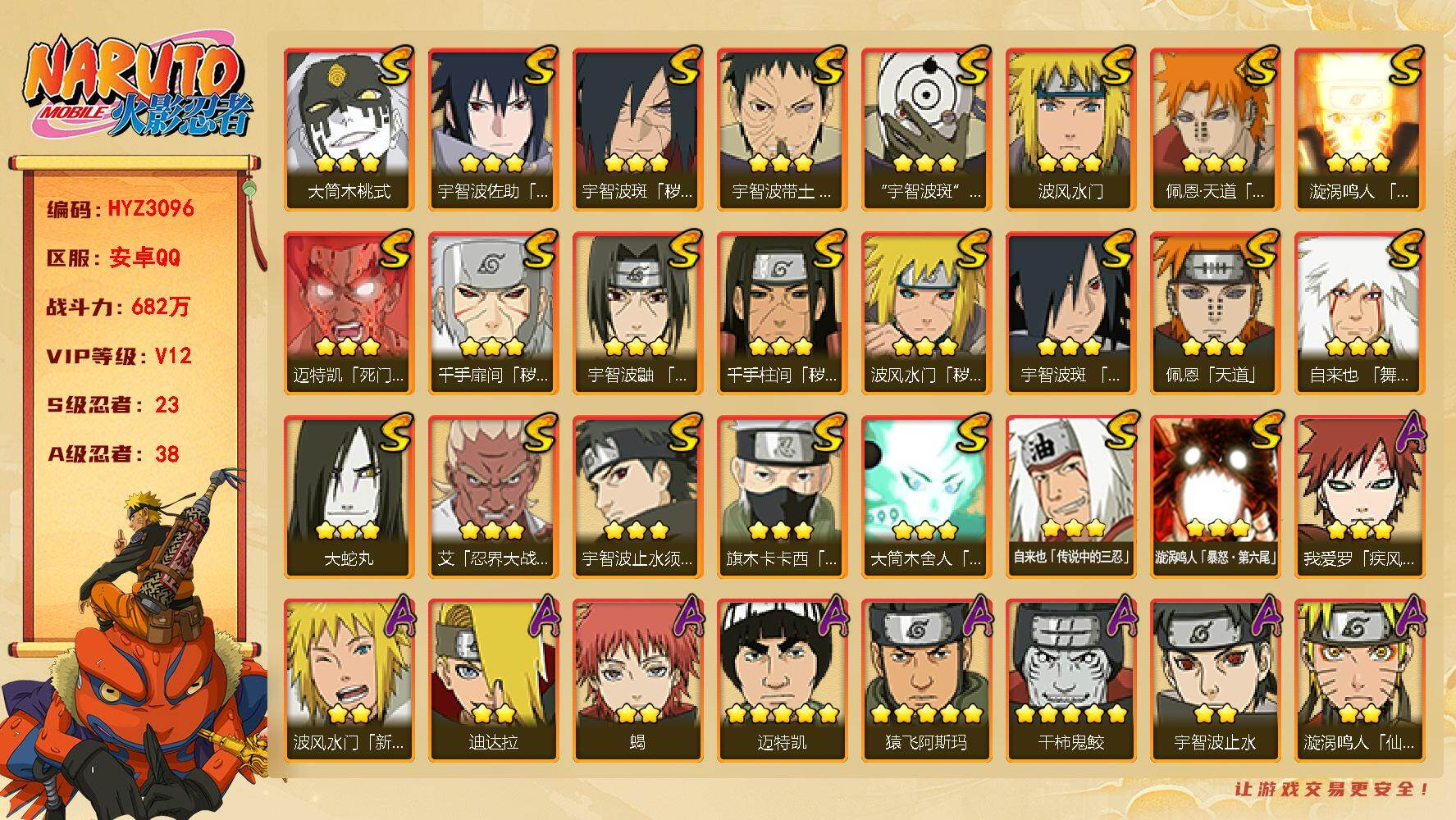Image resolution: width=1456 pixels, height=820 pixels.
Task: Click the 漩涡鸣人「暴怒·第六尾」 card
Action: 1215,496
